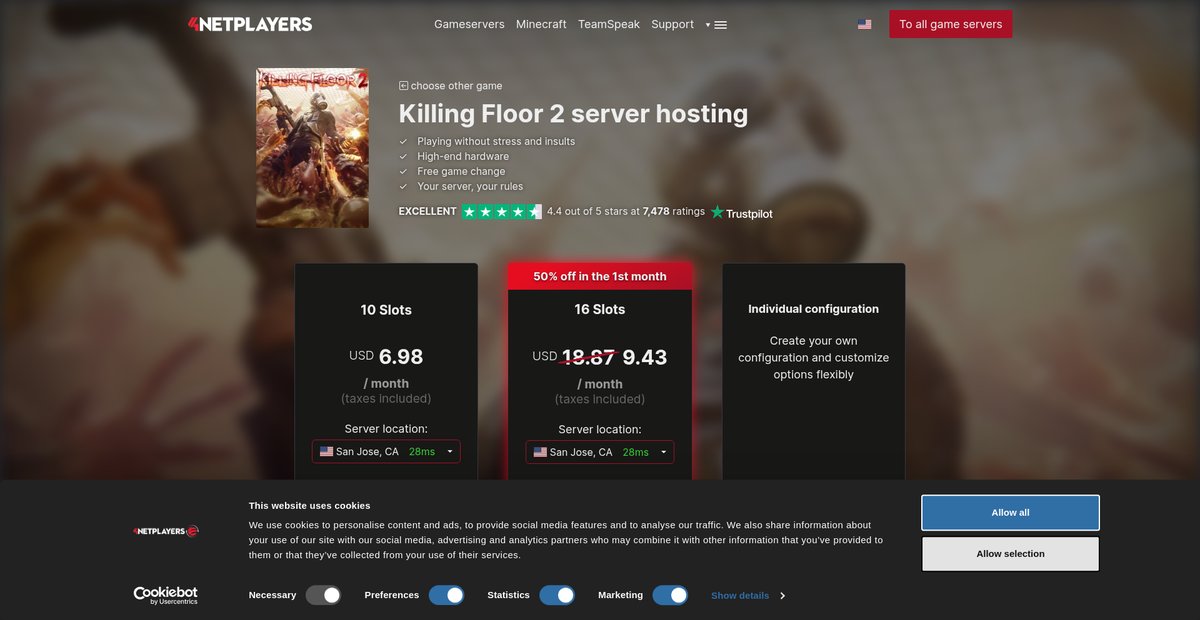Toggle the Necessary cookies switch
1200x620 pixels.
click(x=324, y=595)
